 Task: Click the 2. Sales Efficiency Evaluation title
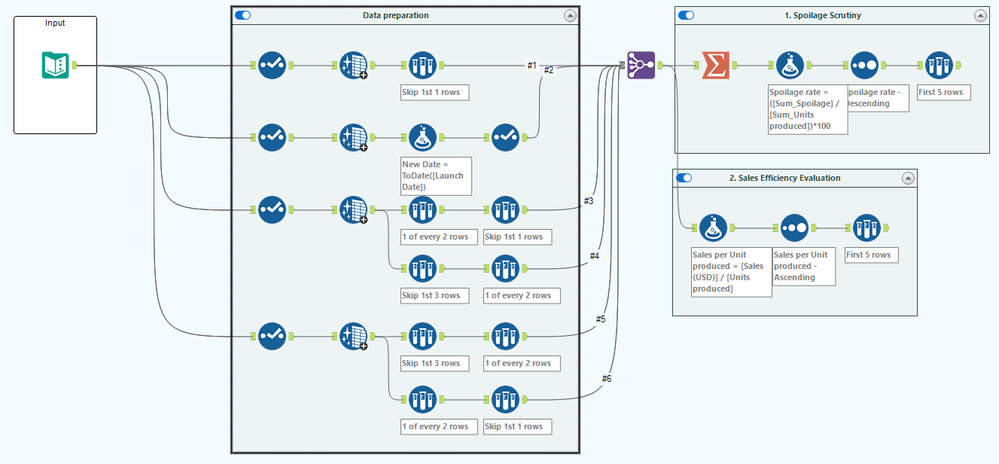pyautogui.click(x=784, y=178)
